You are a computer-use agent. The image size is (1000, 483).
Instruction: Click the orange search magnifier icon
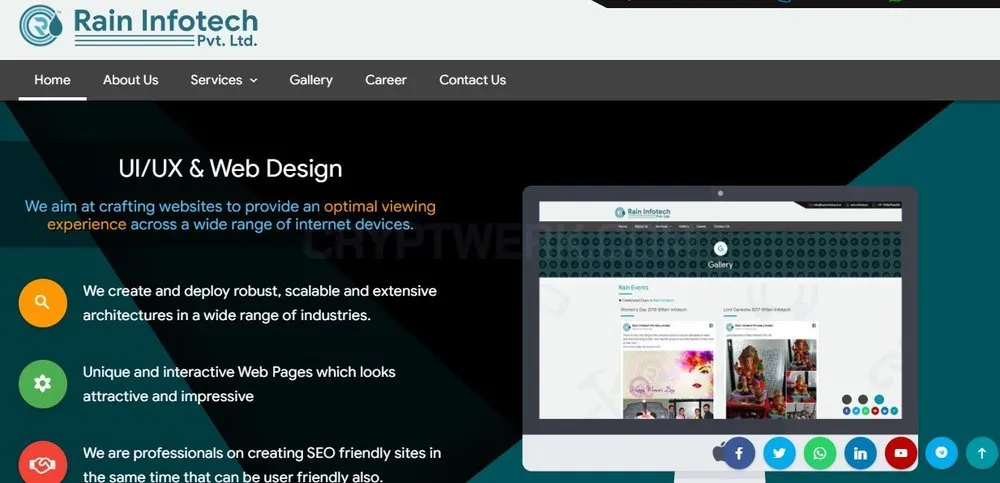pos(43,302)
